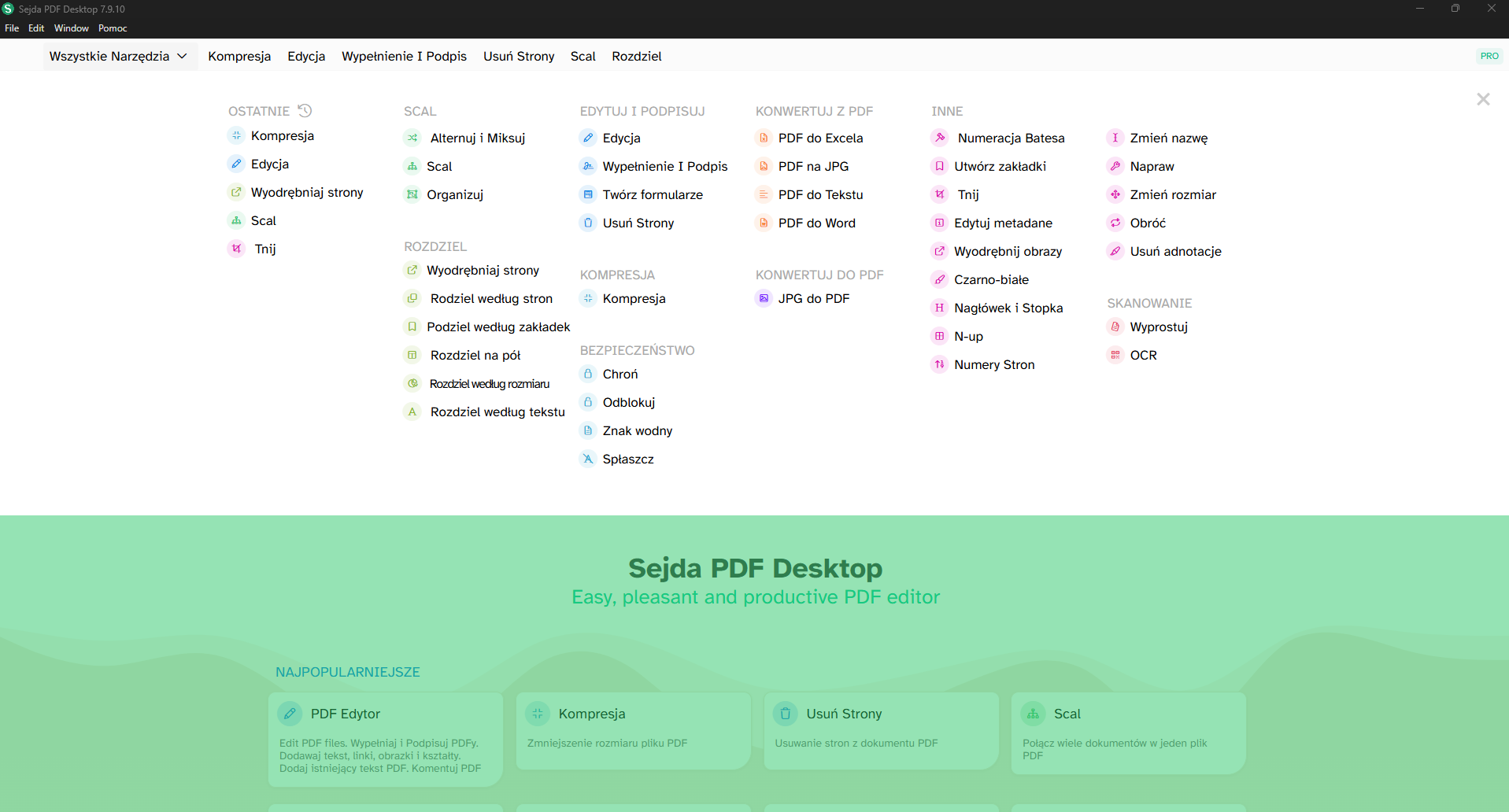The width and height of the screenshot is (1509, 812).
Task: Click the recent history clock icon next to Ostatnie
Action: 305,110
